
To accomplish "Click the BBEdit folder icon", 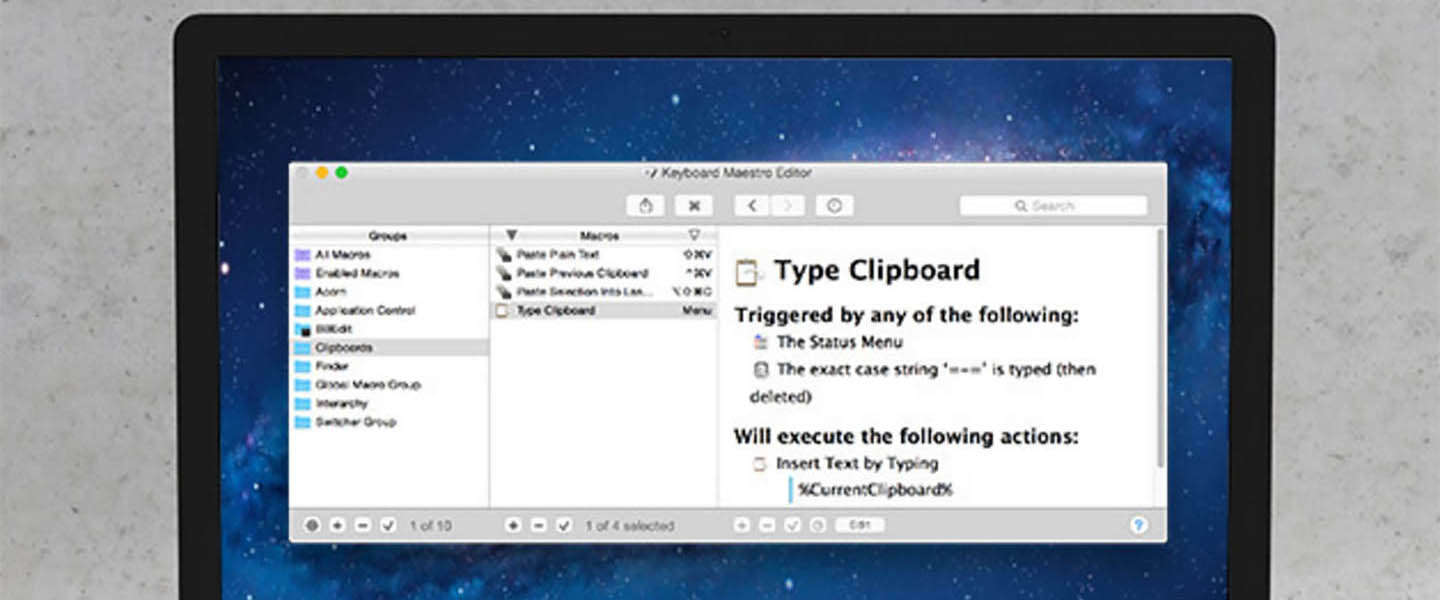I will pyautogui.click(x=303, y=329).
